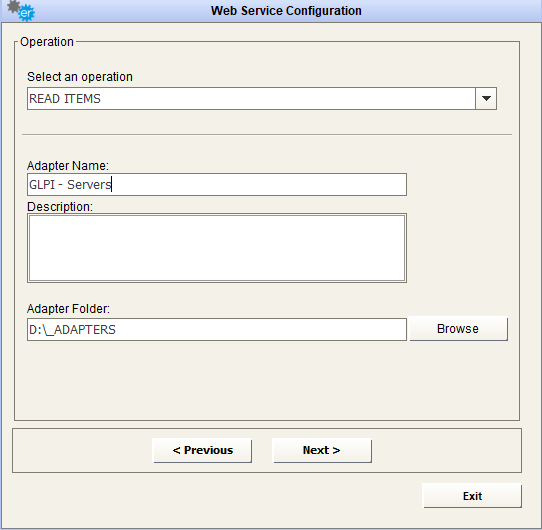Click the gap between Previous and Next buttons
Image resolution: width=542 pixels, height=530 pixels.
262,450
